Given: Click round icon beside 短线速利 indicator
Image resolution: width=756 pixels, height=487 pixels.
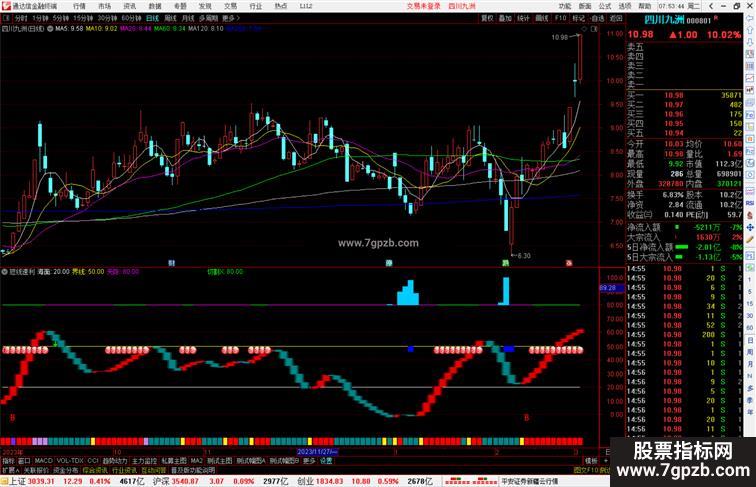Looking at the screenshot, I should click(x=4, y=272).
